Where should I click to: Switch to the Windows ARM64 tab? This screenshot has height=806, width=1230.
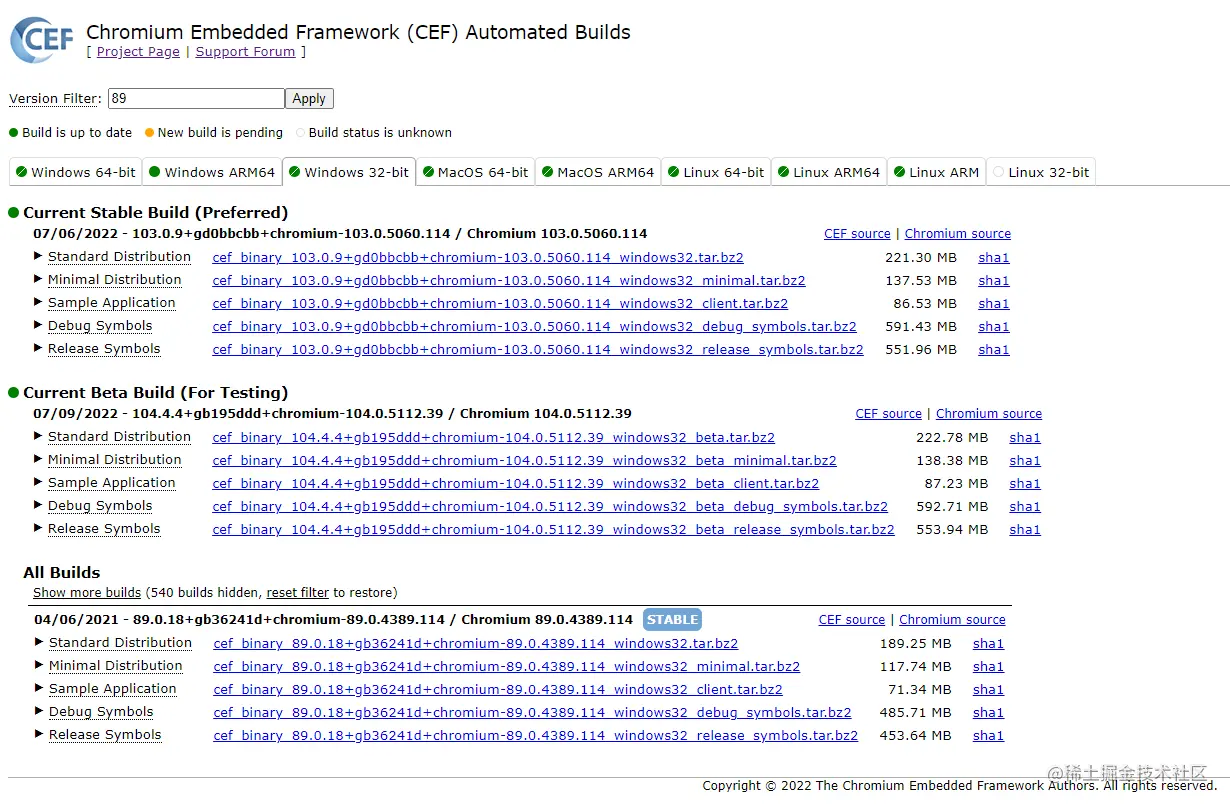point(212,172)
